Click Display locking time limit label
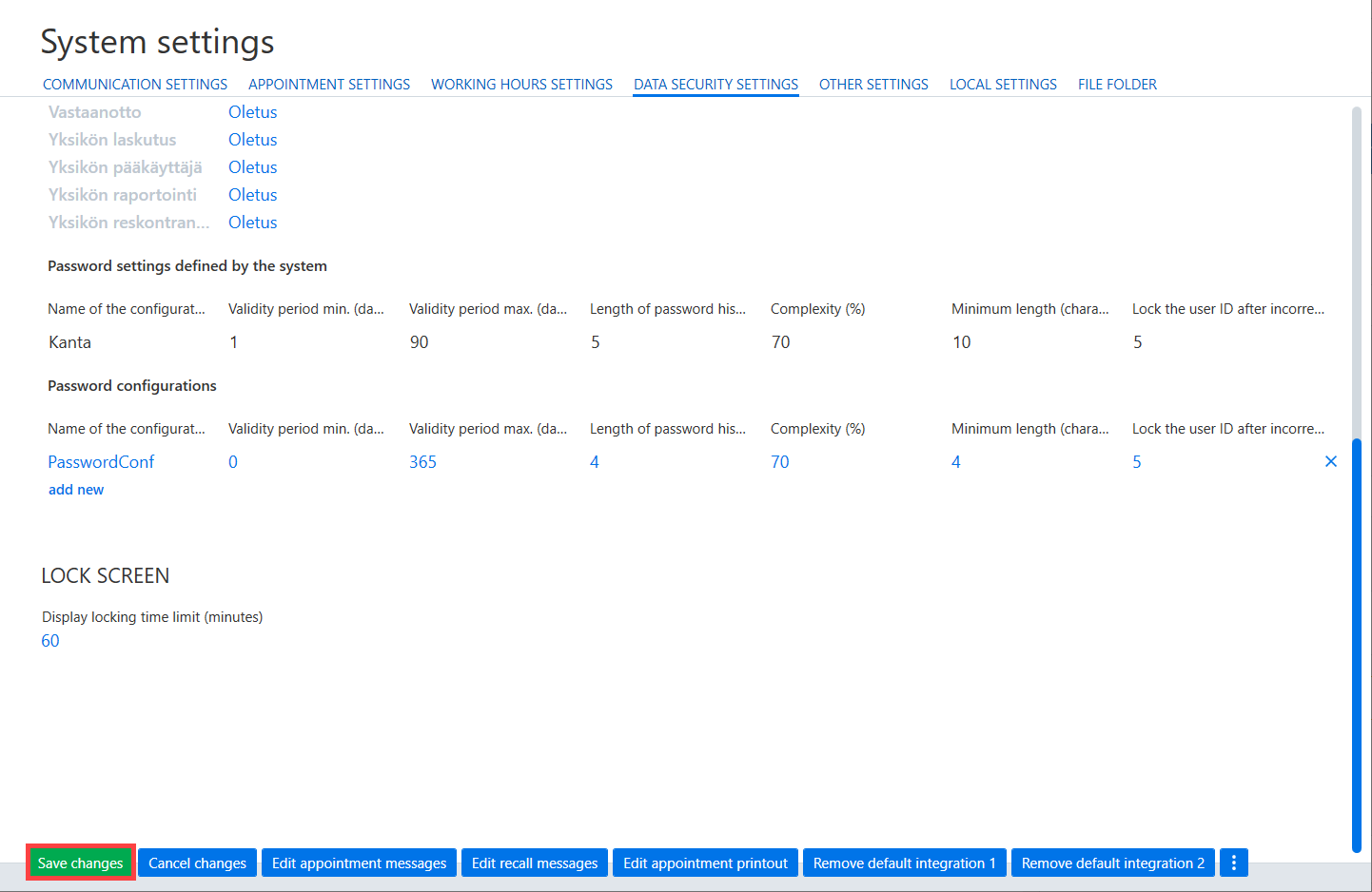The image size is (1372, 892). (x=152, y=617)
